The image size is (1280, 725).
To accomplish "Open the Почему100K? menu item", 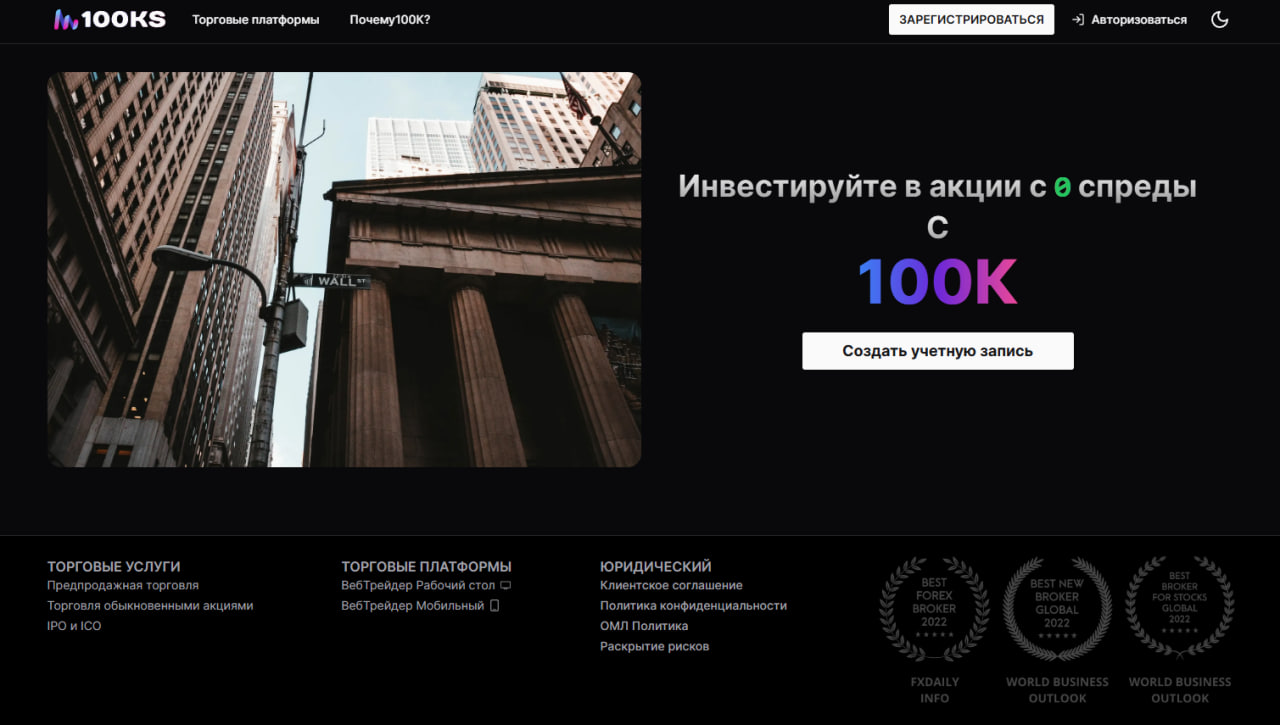I will 390,19.
